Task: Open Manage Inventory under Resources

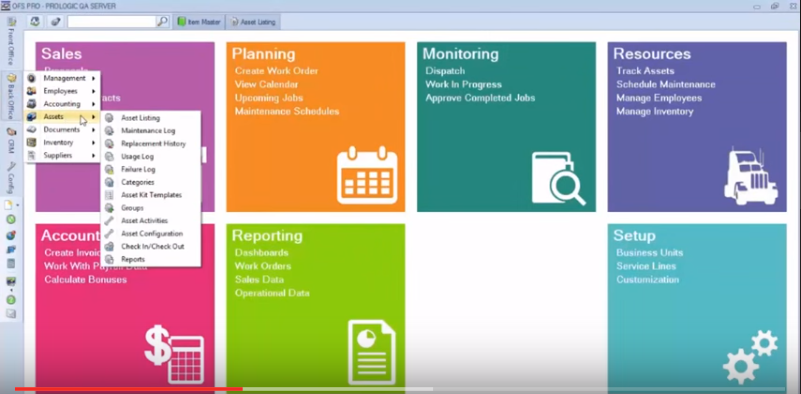Action: [655, 111]
